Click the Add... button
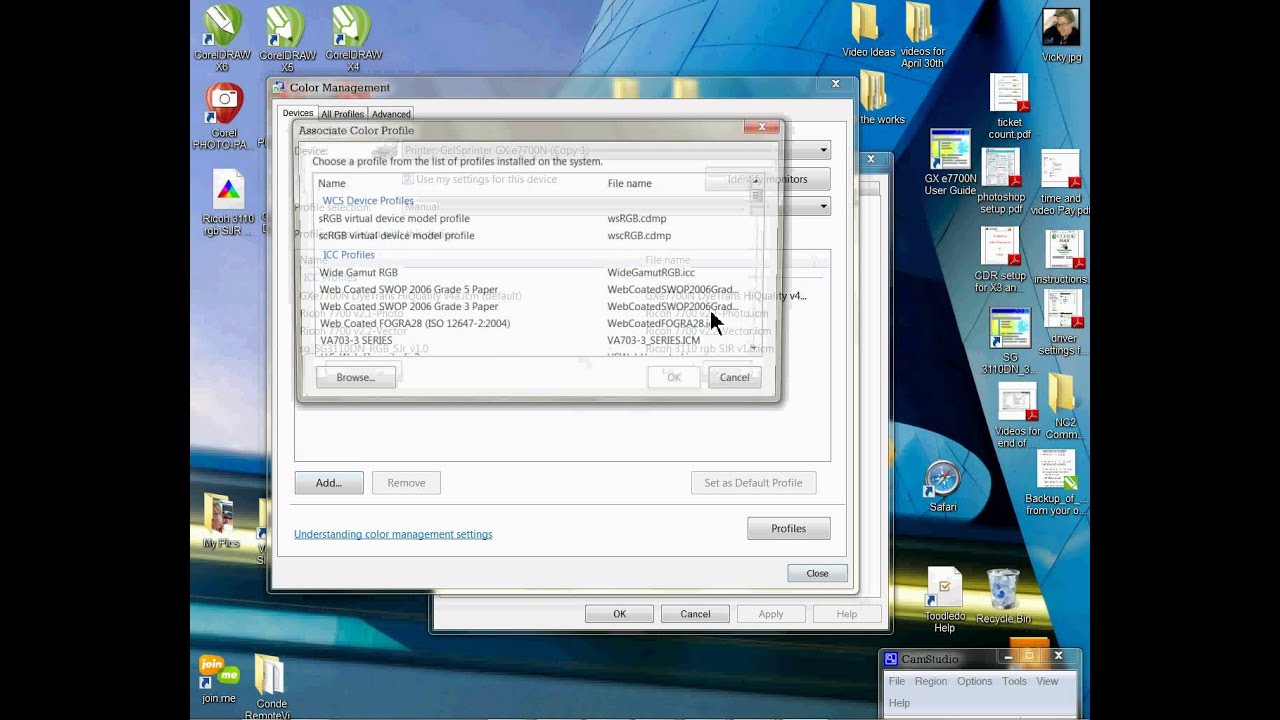Image resolution: width=1280 pixels, height=720 pixels. (x=329, y=482)
